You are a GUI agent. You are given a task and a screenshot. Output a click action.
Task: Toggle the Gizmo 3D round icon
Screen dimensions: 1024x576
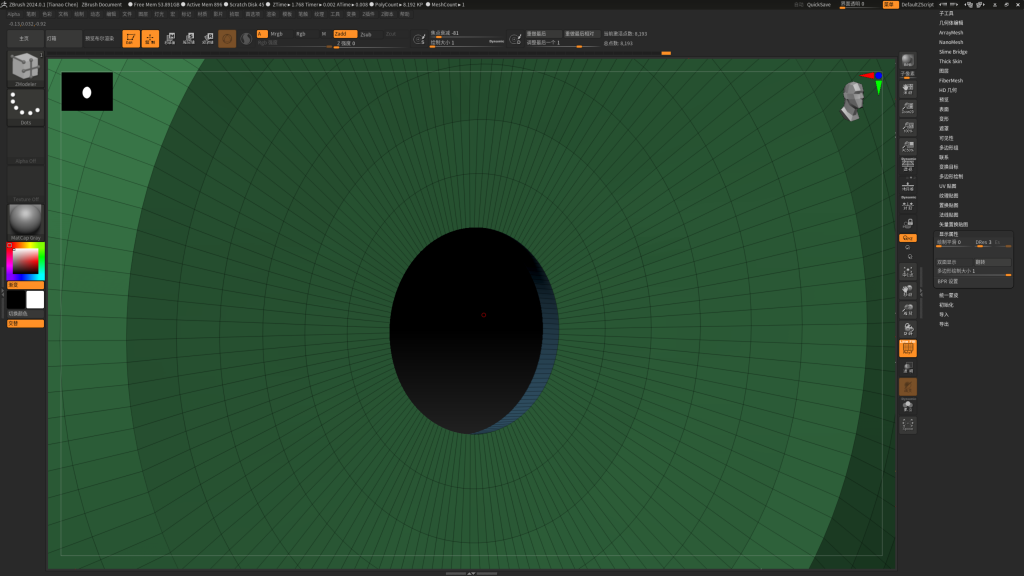tap(227, 39)
